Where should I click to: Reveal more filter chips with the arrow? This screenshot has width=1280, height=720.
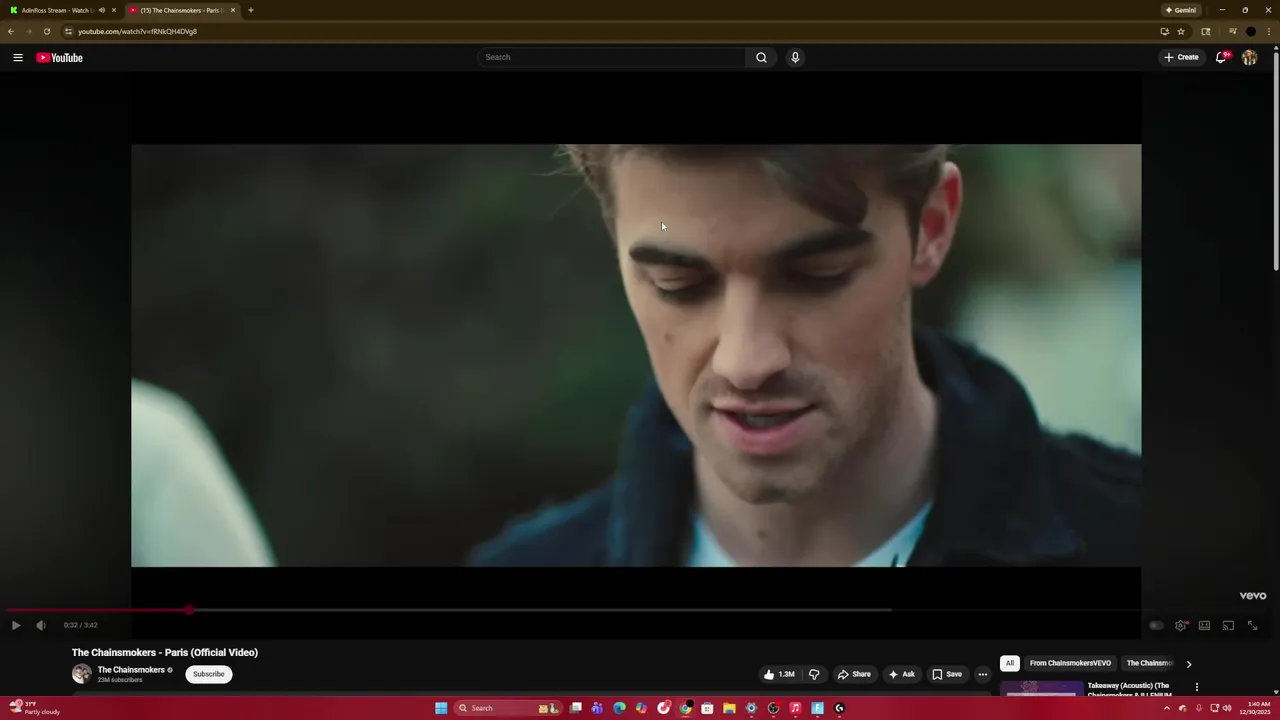tap(1188, 664)
